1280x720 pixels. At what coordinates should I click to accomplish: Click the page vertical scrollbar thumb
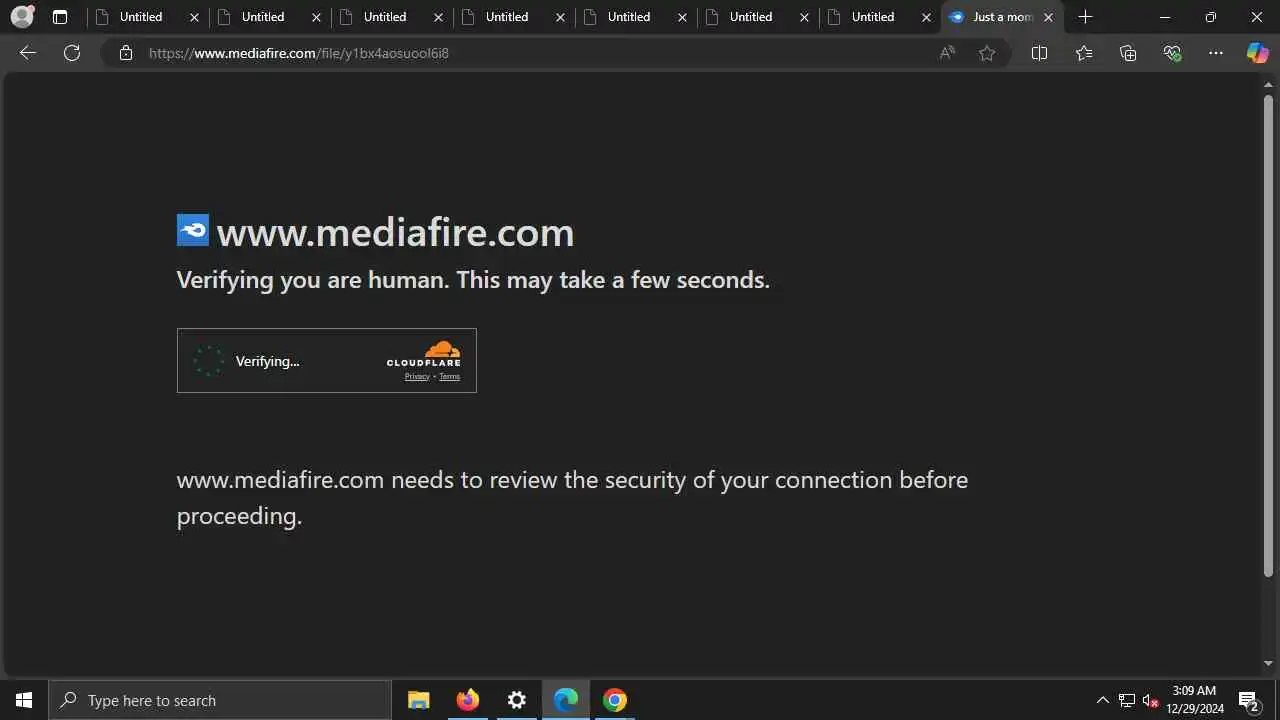pos(1268,335)
